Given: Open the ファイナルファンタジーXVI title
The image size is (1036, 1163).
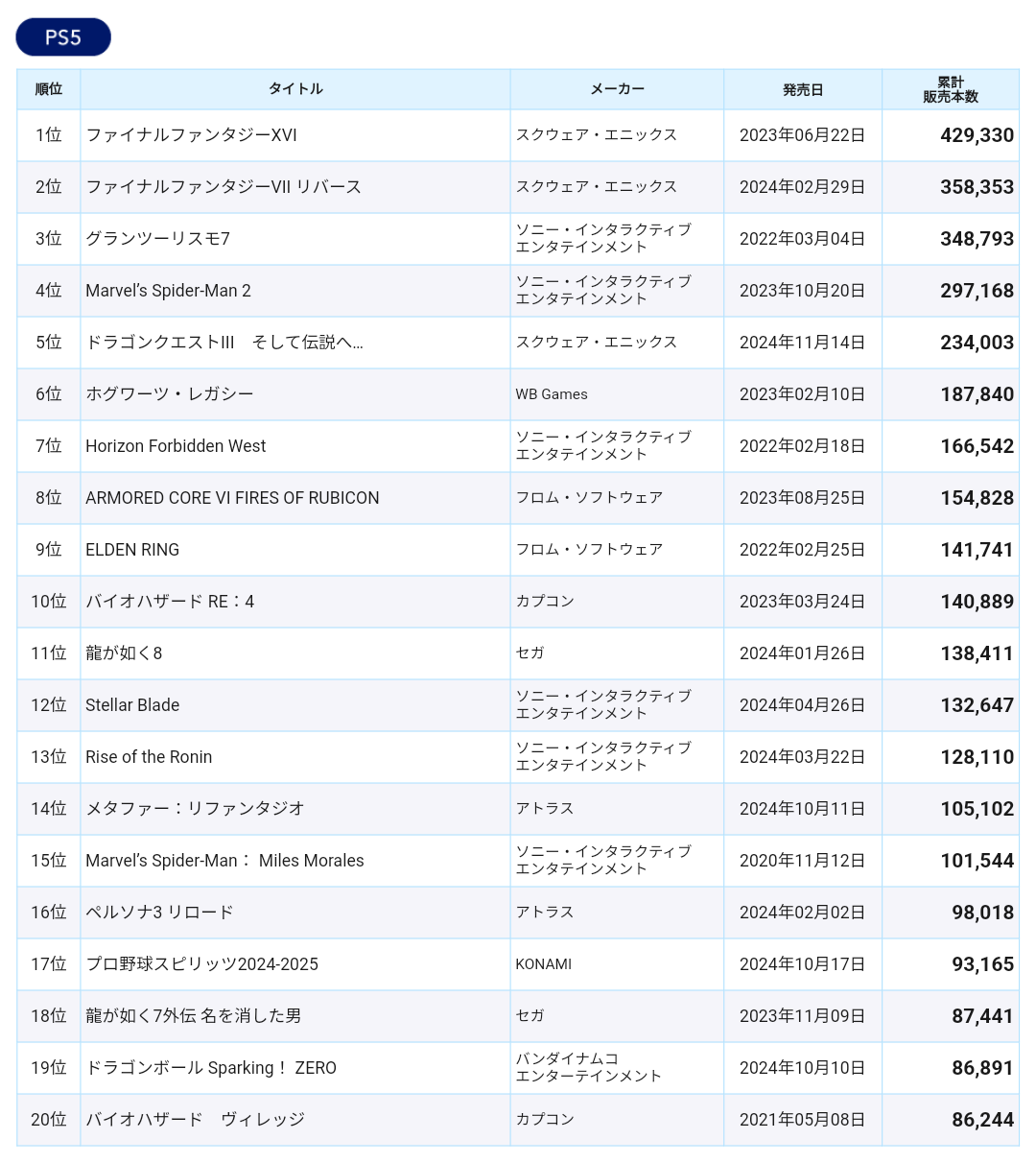Looking at the screenshot, I should [192, 135].
